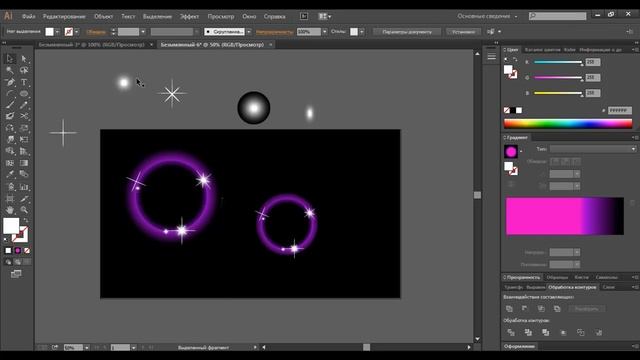This screenshot has width=640, height=360.
Task: Click the Параметры документа button
Action: (x=407, y=32)
